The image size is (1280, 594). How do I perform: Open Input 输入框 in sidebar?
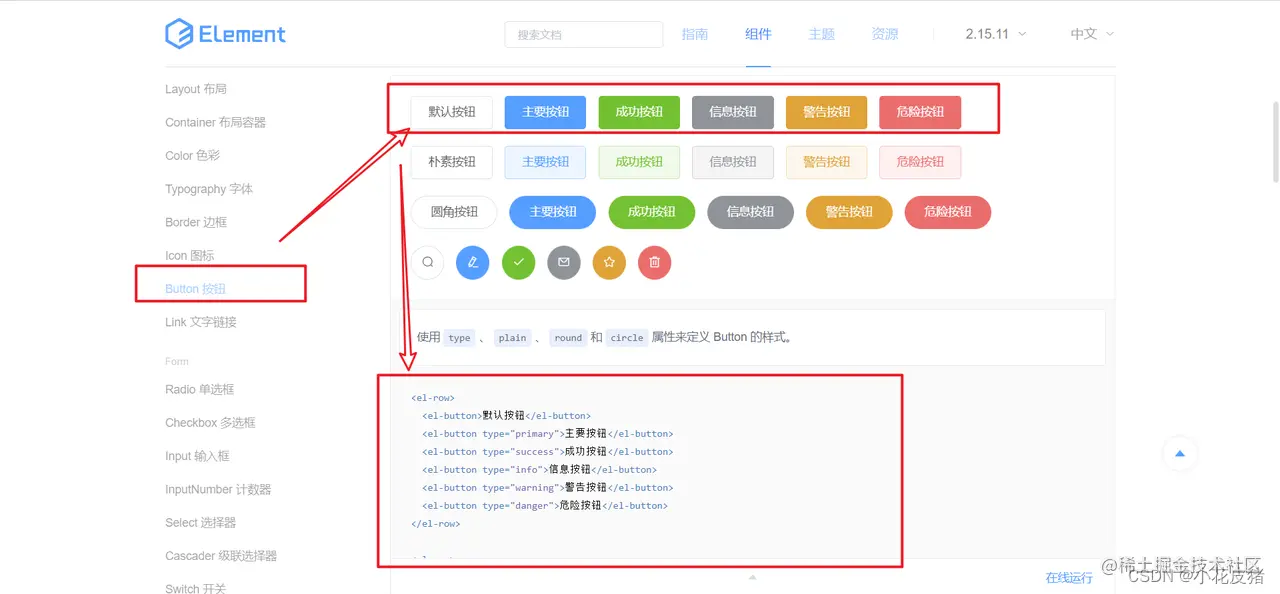pyautogui.click(x=197, y=456)
